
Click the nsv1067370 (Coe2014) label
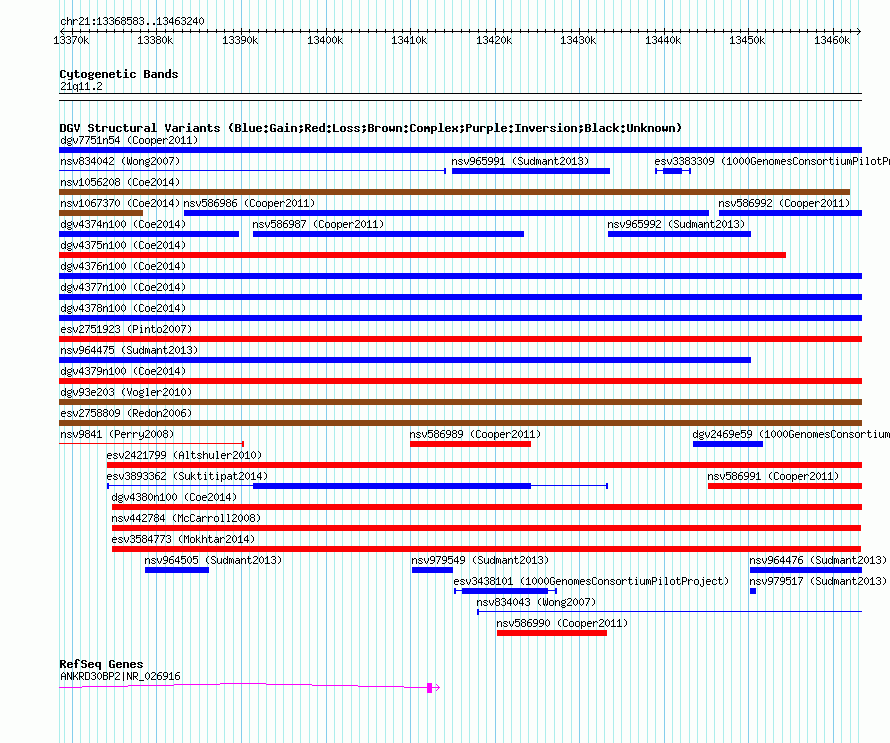tap(120, 203)
